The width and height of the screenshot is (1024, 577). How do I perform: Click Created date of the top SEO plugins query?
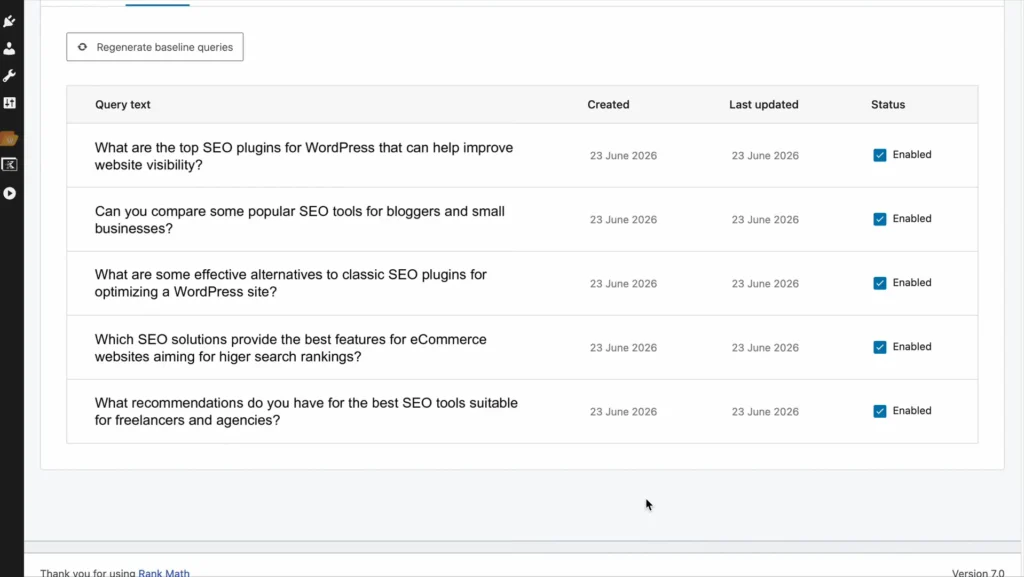point(623,155)
